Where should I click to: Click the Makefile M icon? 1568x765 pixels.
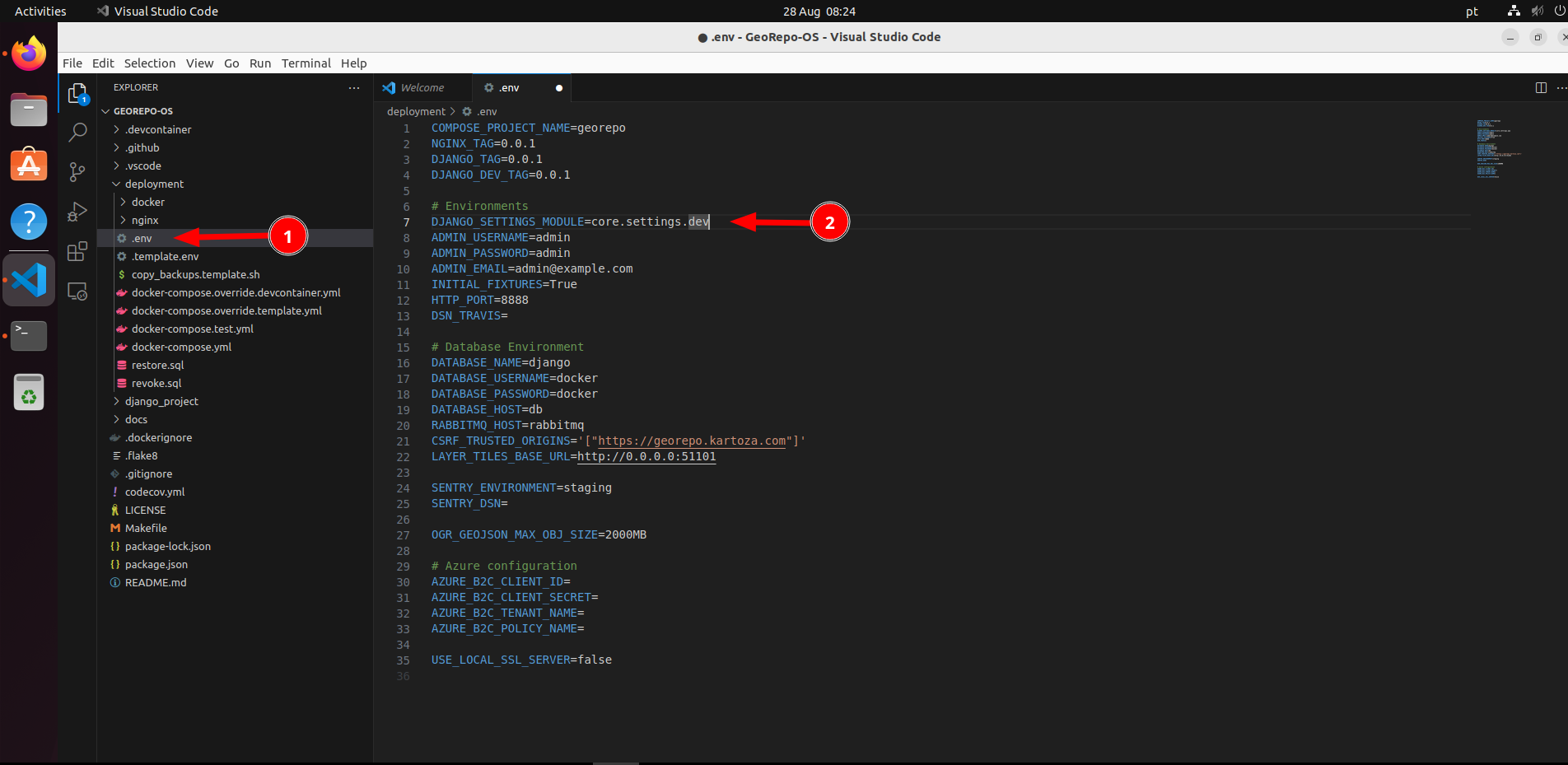click(115, 528)
